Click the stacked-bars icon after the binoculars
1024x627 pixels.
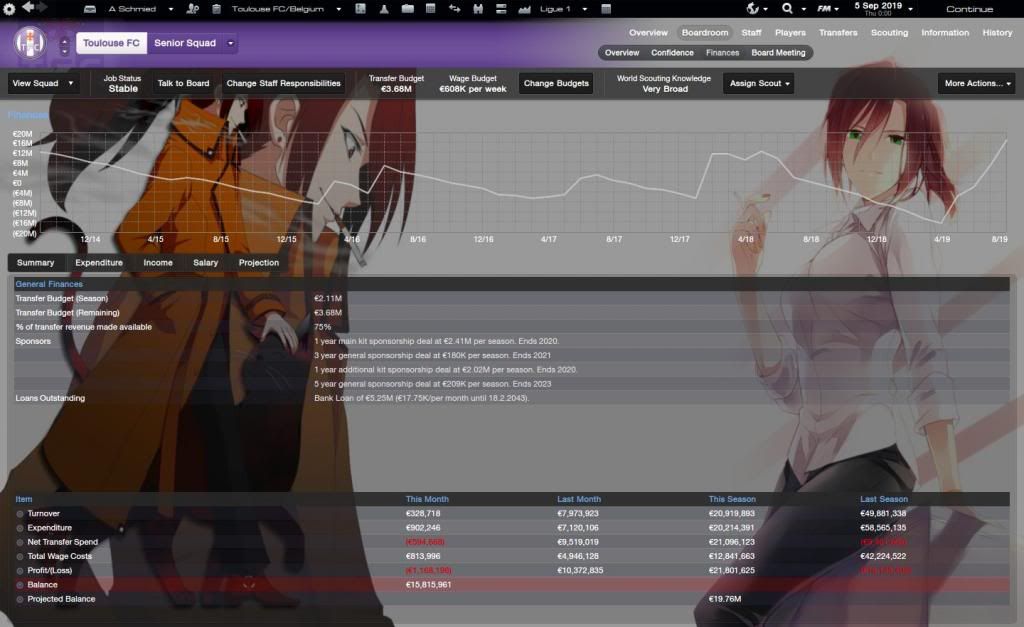[501, 9]
